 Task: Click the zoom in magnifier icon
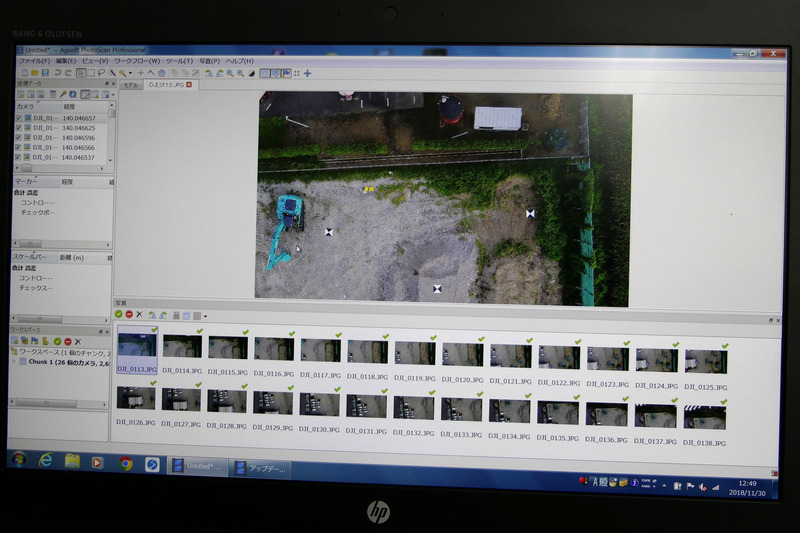230,73
